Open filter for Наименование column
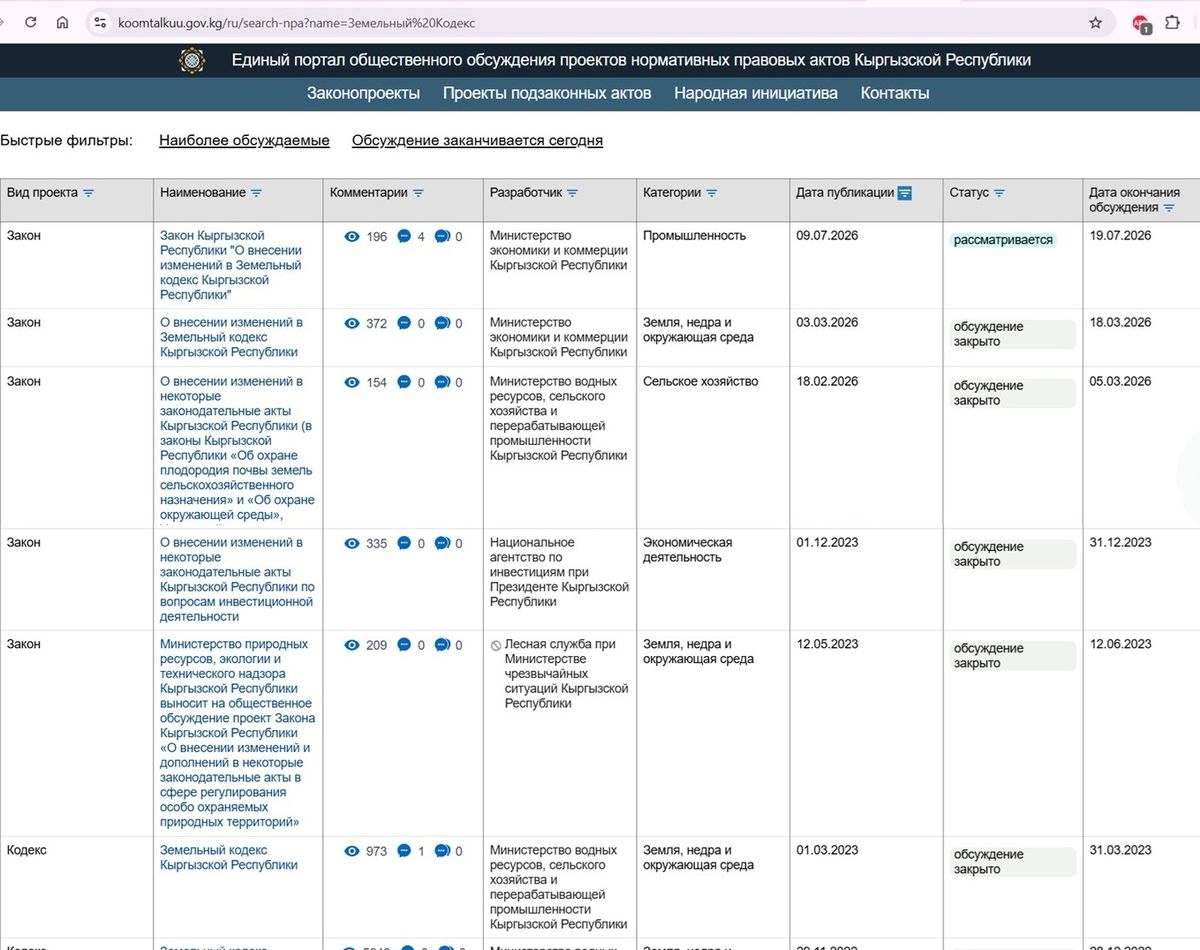Image resolution: width=1200 pixels, height=950 pixels. coord(256,193)
